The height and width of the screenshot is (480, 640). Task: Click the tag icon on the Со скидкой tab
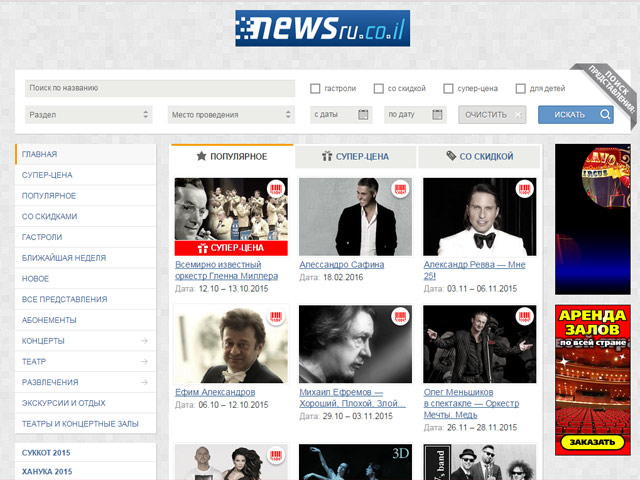click(x=451, y=156)
